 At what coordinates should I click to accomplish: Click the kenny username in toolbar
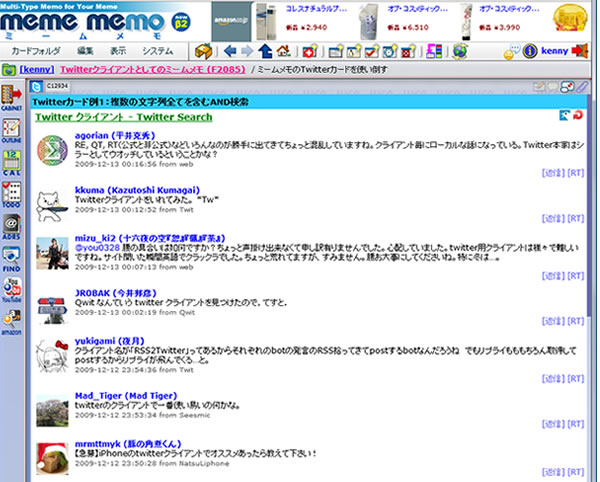[554, 51]
